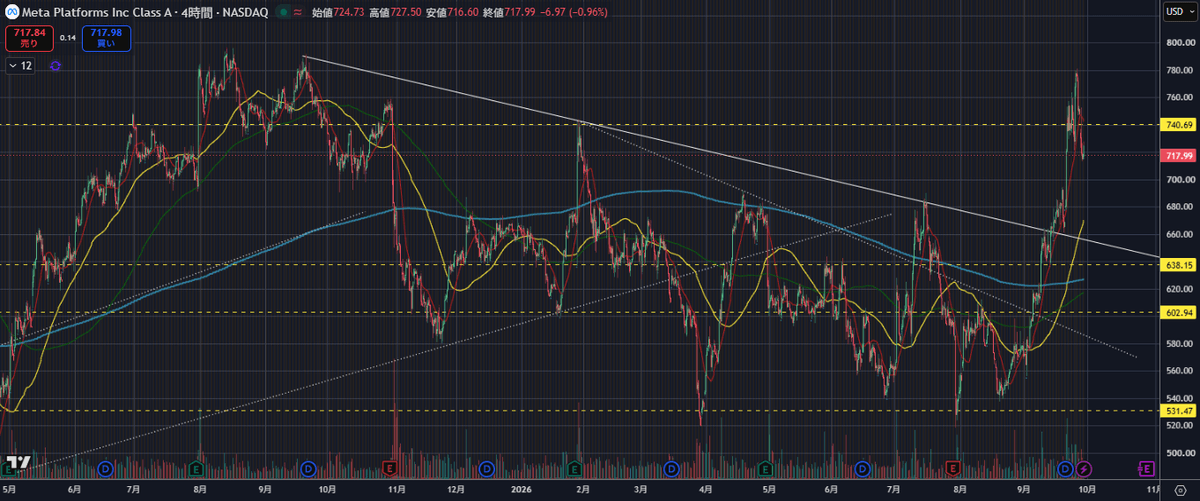Viewport: 1200px width, 501px height.
Task: Click the yellow 531.47 price label
Action: [1180, 410]
